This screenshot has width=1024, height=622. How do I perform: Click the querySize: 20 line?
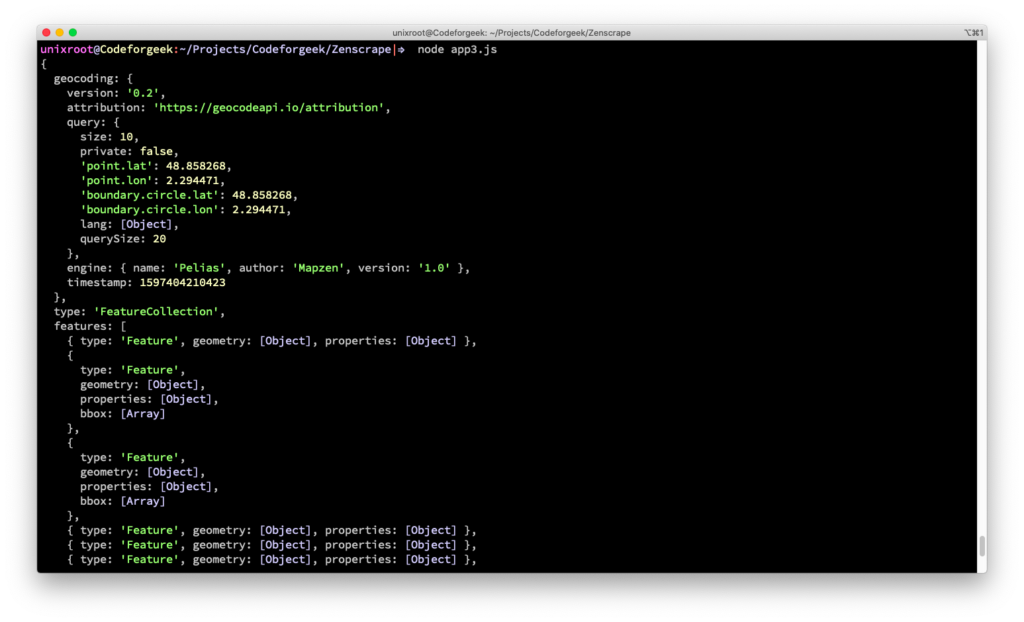123,238
